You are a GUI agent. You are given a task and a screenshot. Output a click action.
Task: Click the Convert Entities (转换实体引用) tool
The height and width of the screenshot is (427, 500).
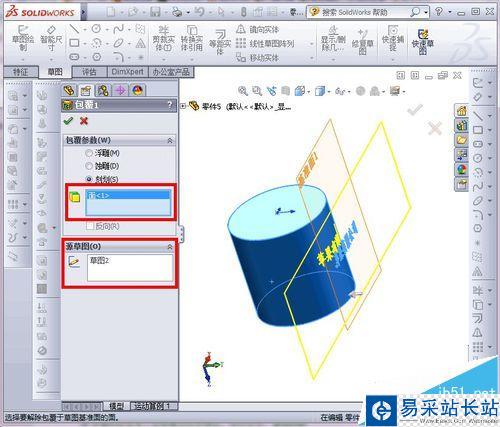click(x=192, y=39)
